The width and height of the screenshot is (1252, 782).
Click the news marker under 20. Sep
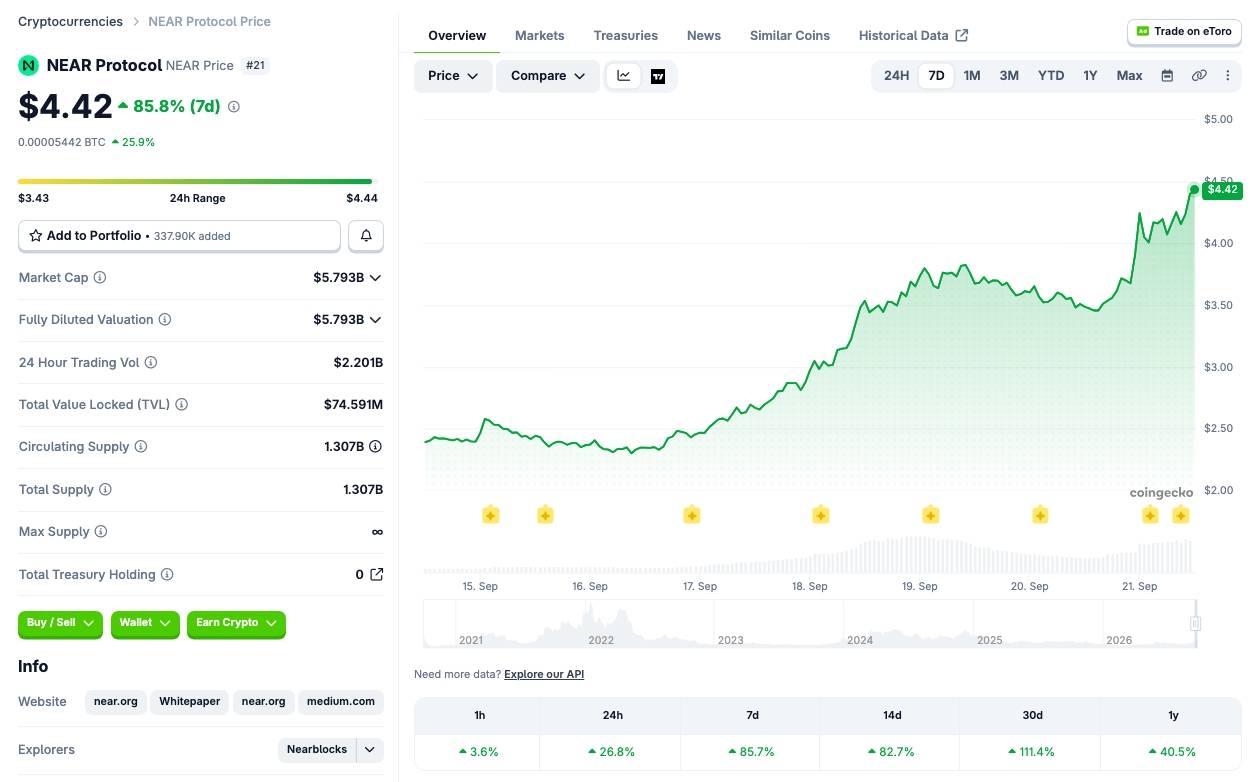(x=1040, y=515)
